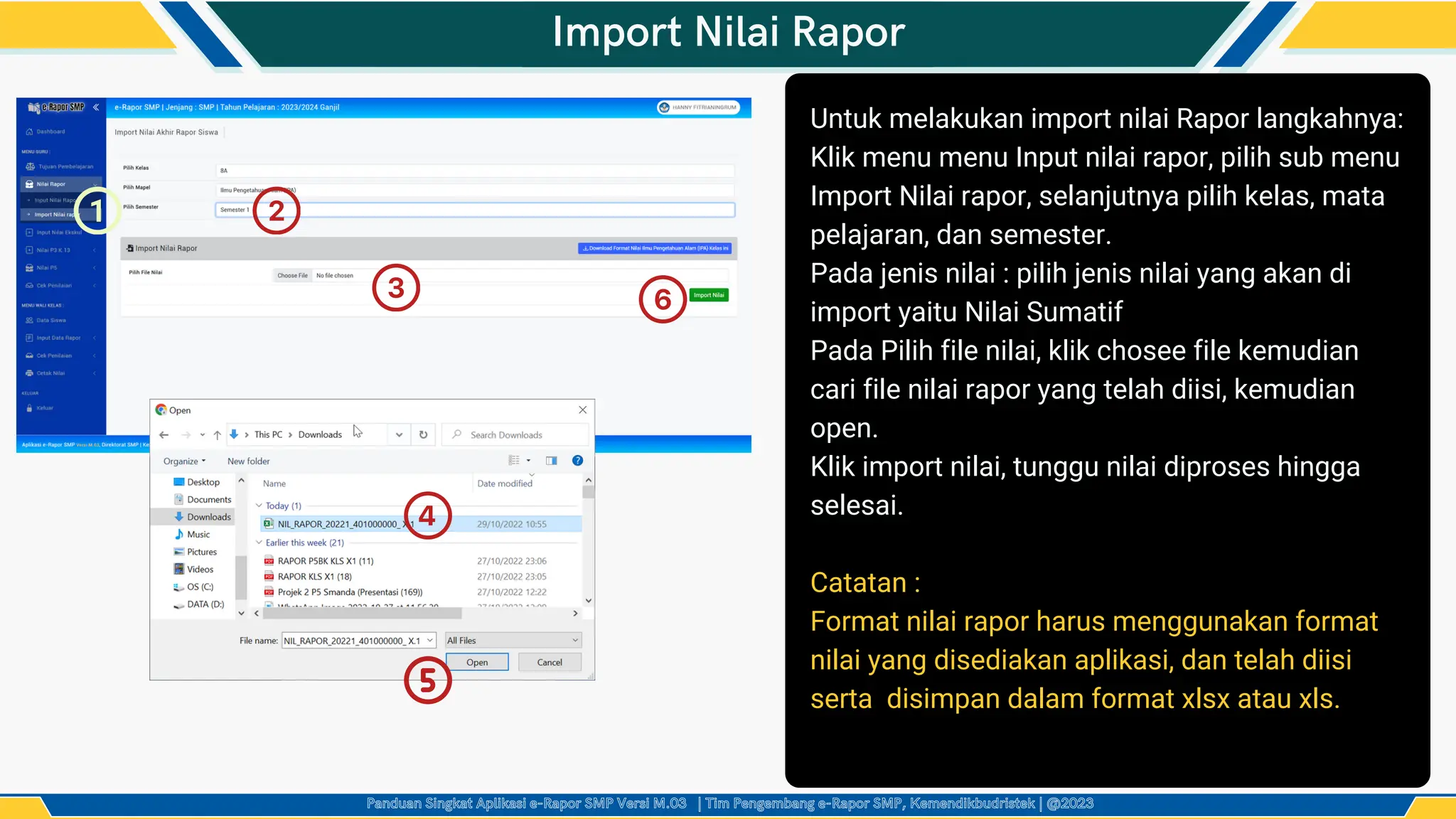Collapse the Earlier this week (21) group
The width and height of the screenshot is (1456, 819).
coord(259,542)
